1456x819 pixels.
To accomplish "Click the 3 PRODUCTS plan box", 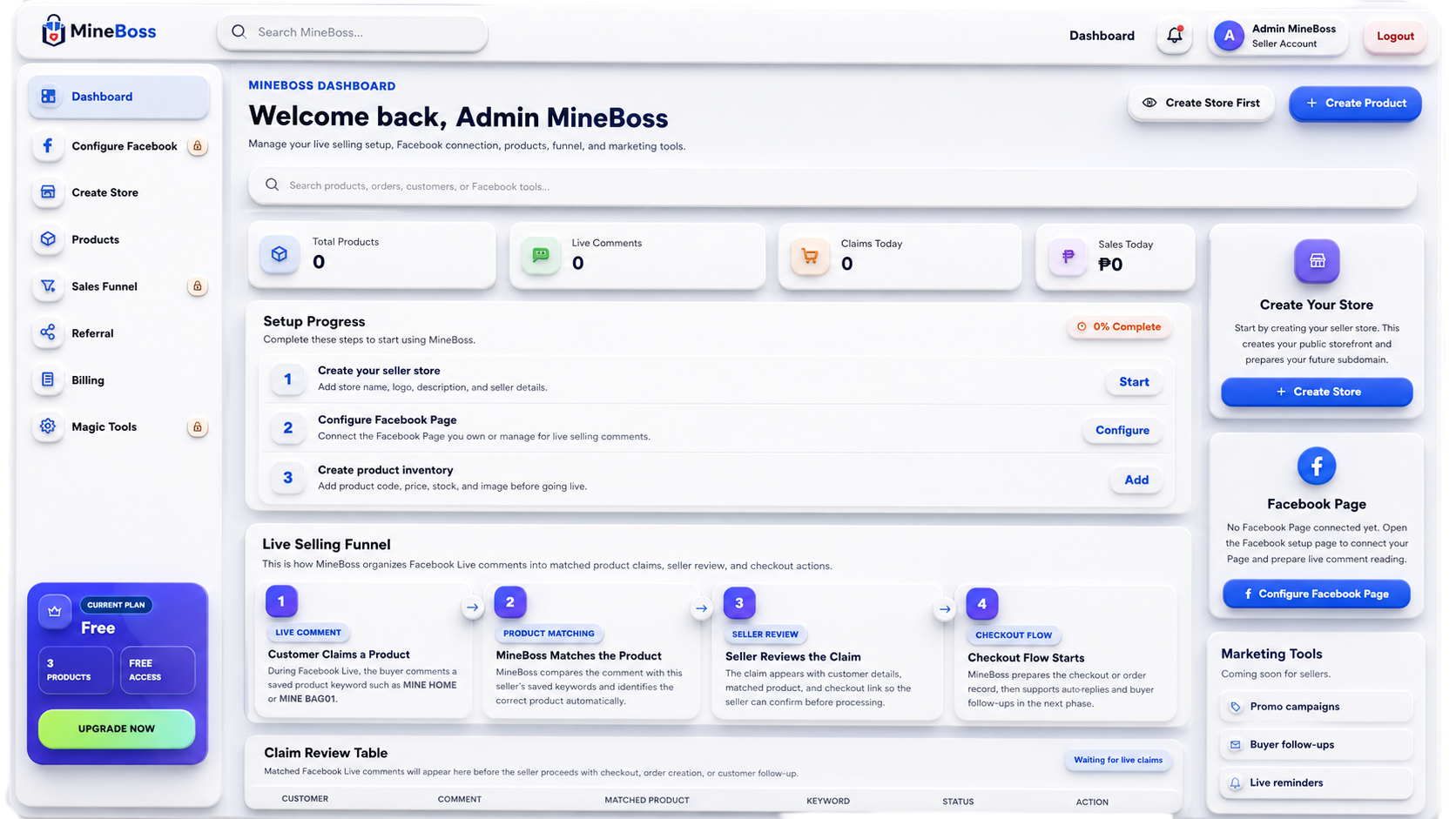I will click(75, 670).
